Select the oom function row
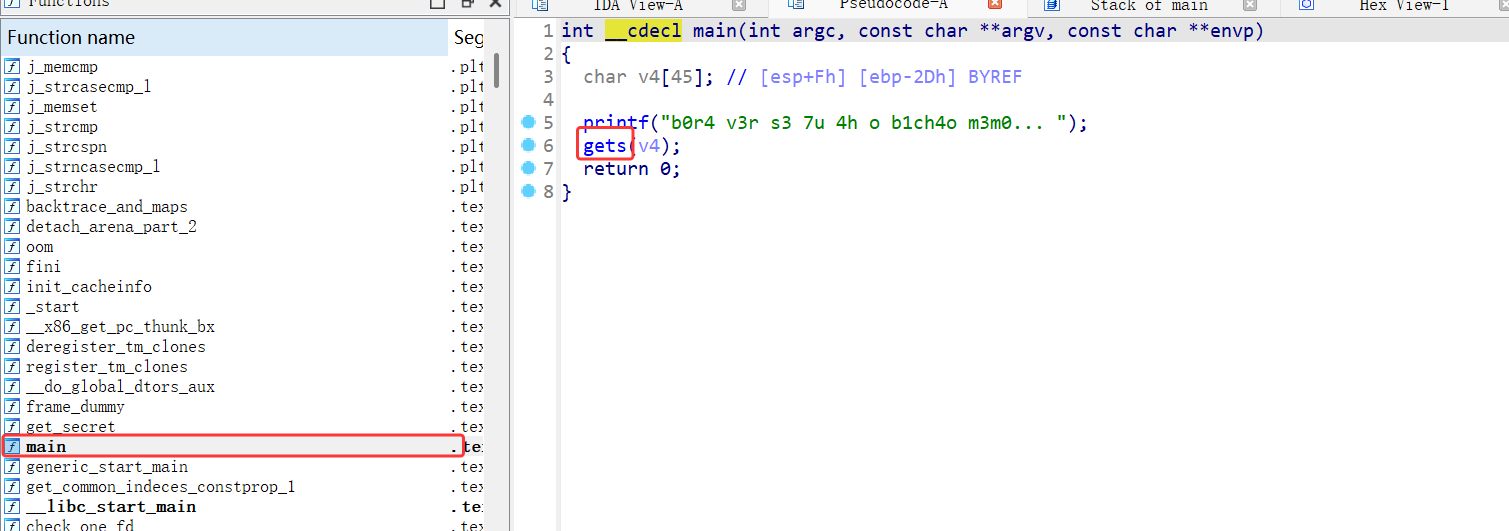1509x531 pixels. (x=243, y=247)
